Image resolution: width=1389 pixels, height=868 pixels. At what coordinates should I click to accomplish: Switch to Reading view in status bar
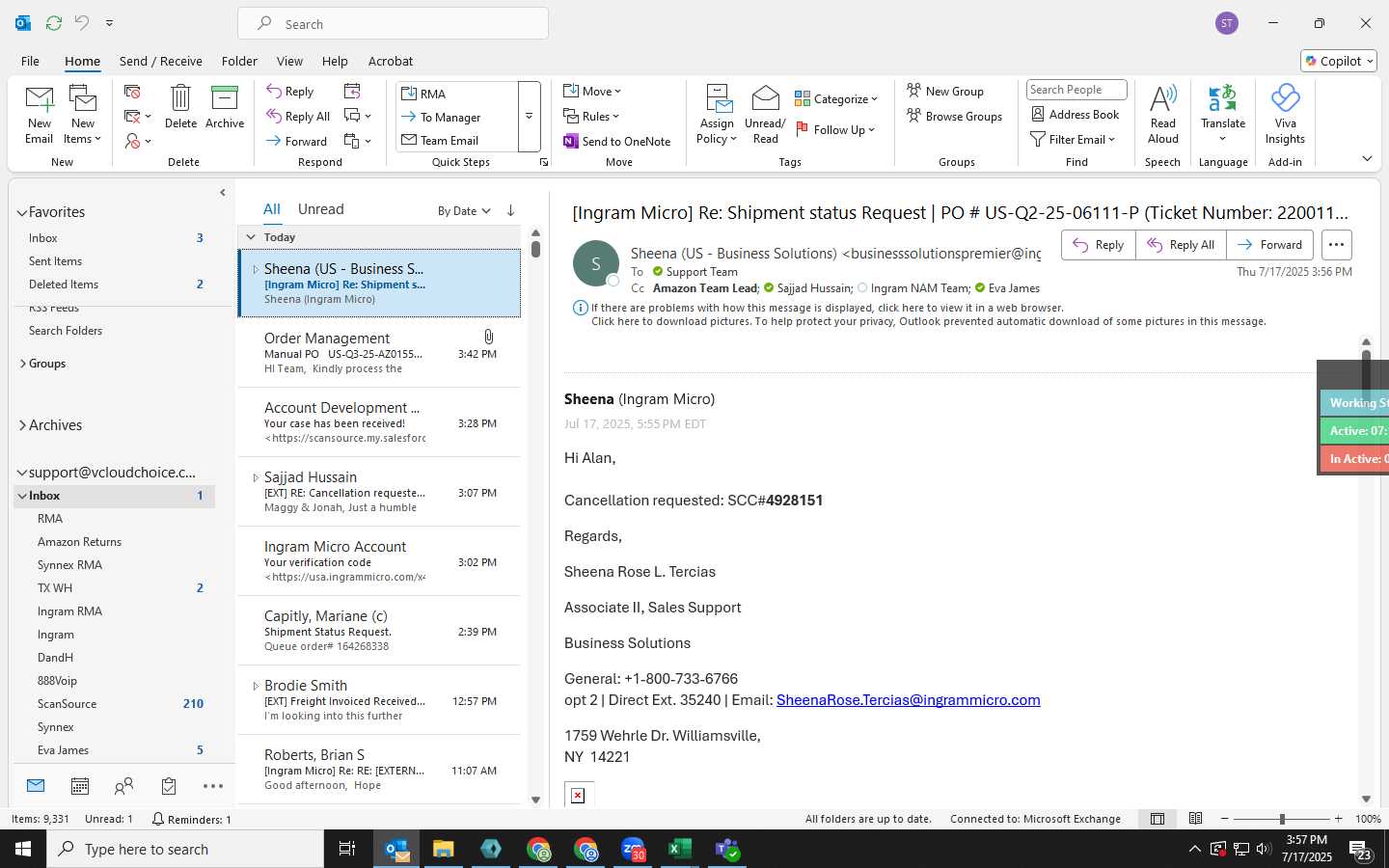pyautogui.click(x=1195, y=819)
